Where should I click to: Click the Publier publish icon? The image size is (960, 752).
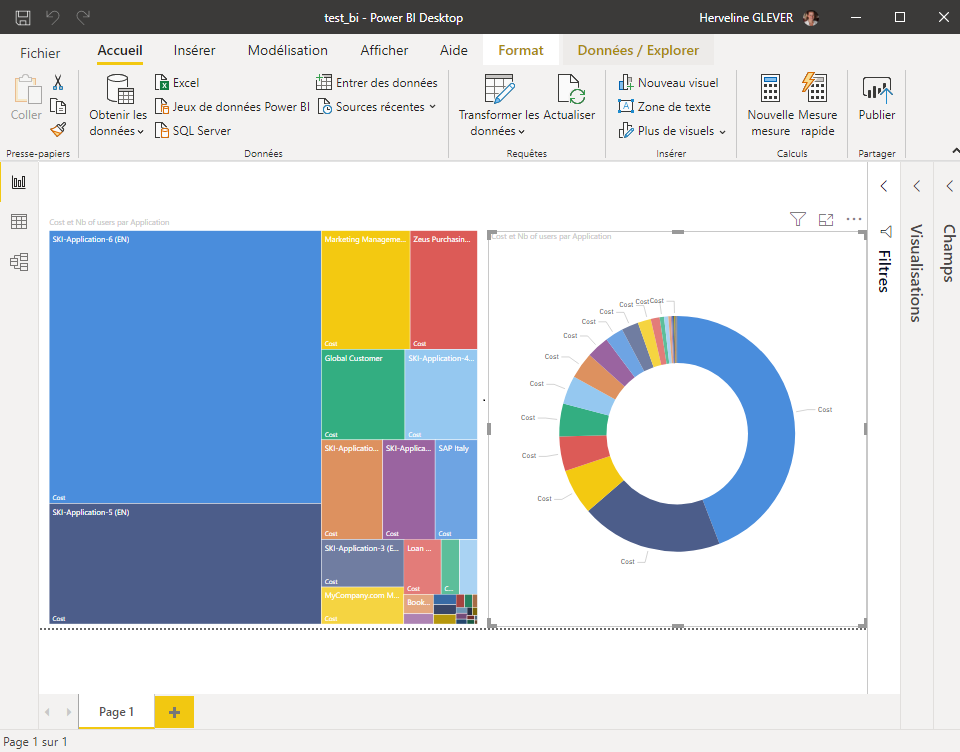[x=876, y=90]
